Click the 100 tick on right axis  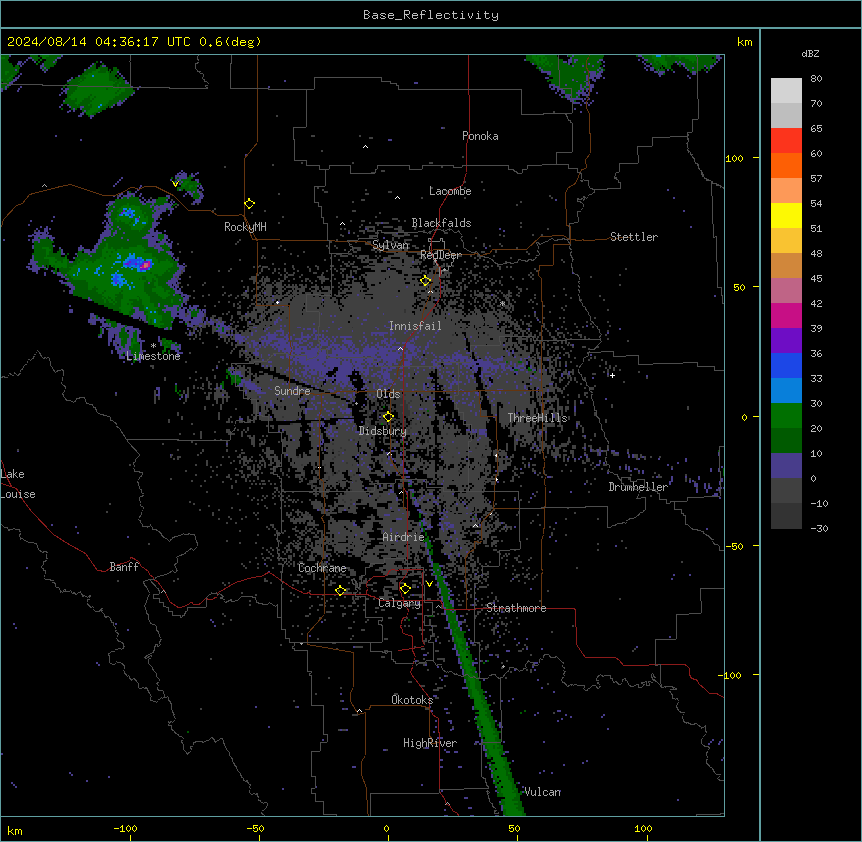pyautogui.click(x=734, y=158)
